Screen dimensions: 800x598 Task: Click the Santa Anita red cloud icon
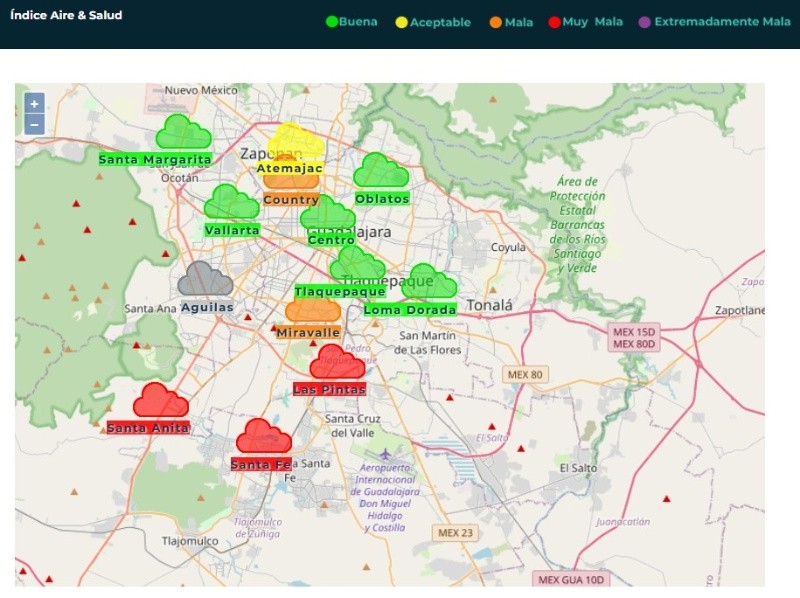coord(160,401)
